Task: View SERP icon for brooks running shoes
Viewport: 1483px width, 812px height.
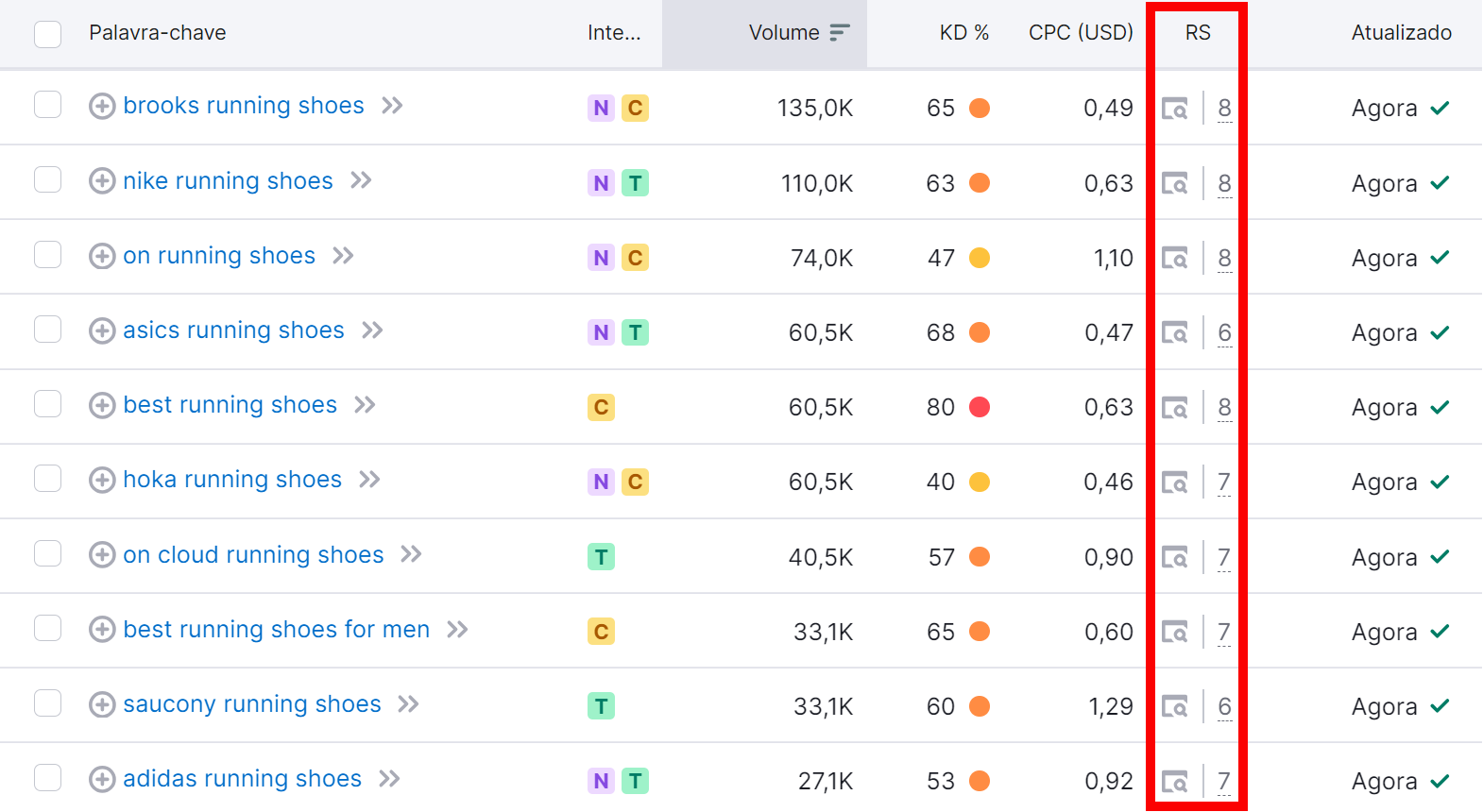Action: click(x=1174, y=109)
